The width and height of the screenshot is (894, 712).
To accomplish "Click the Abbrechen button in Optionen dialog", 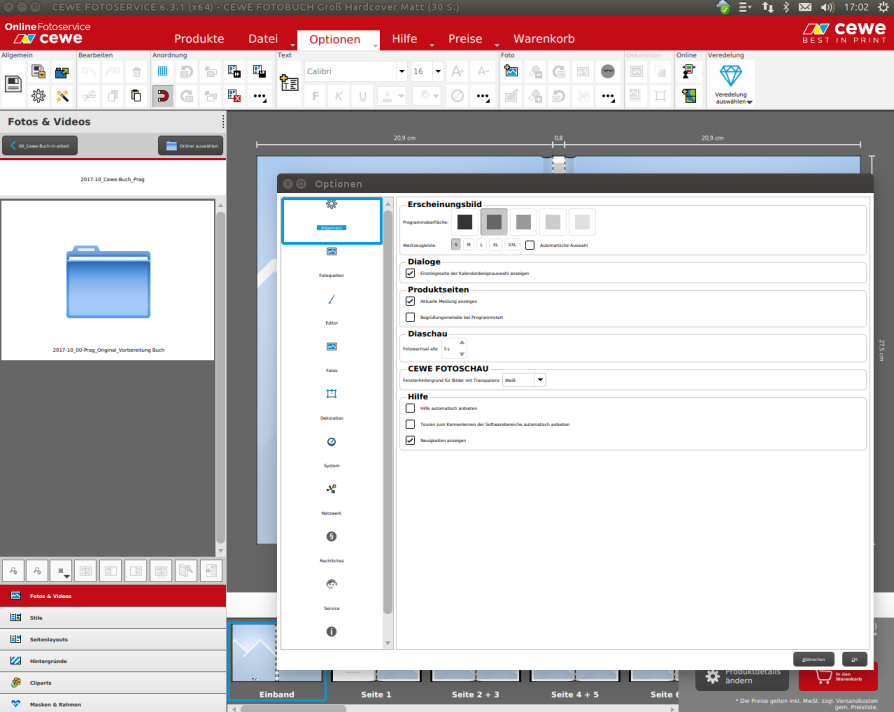I will click(813, 659).
